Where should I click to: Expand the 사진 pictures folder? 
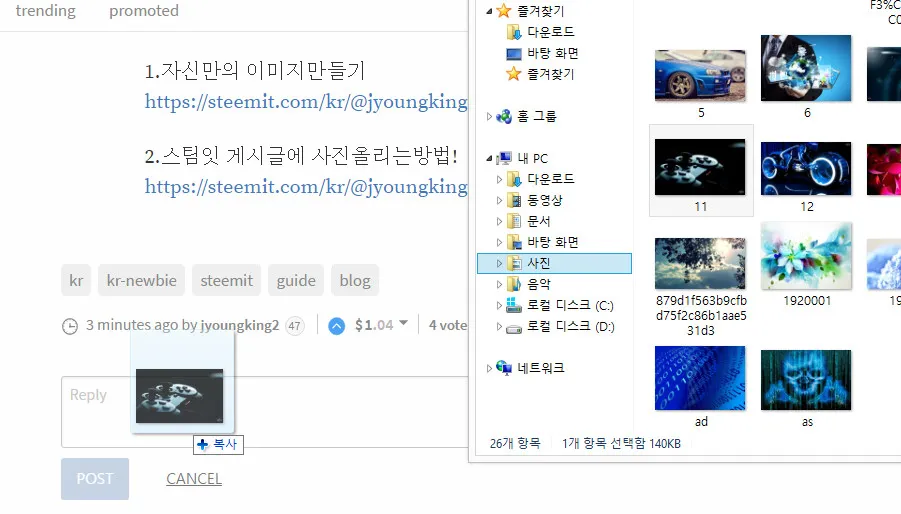point(499,263)
